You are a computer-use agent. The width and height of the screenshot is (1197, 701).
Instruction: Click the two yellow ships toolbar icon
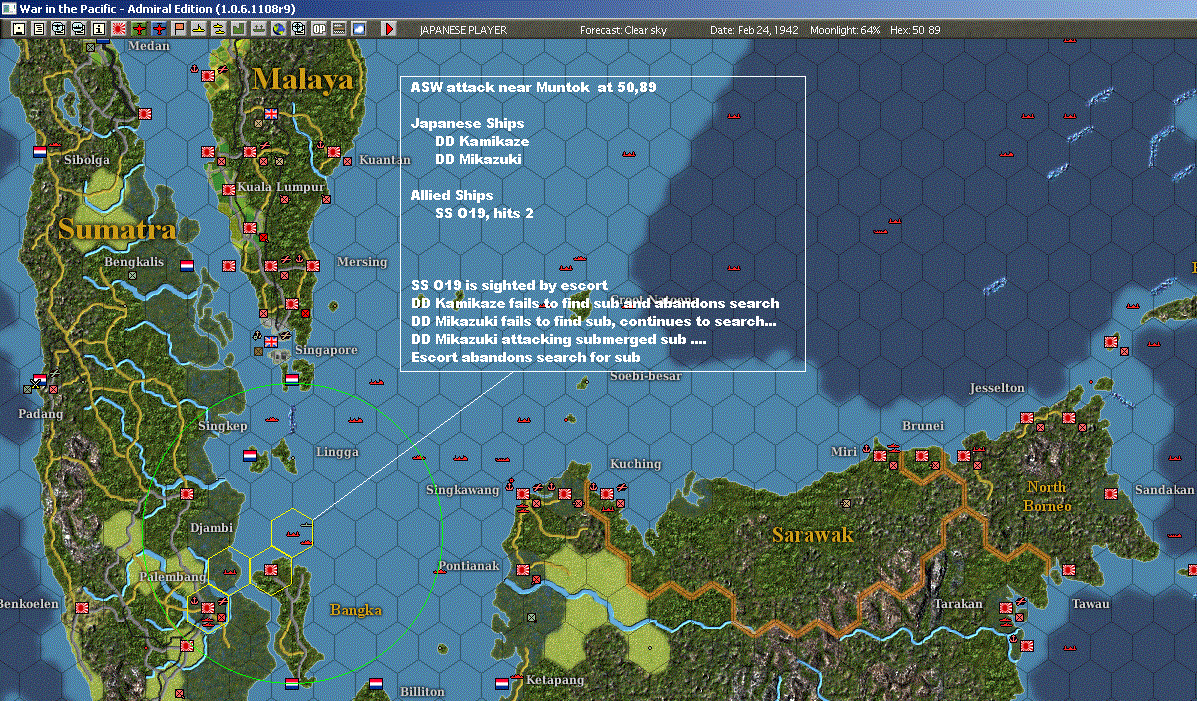[x=218, y=29]
